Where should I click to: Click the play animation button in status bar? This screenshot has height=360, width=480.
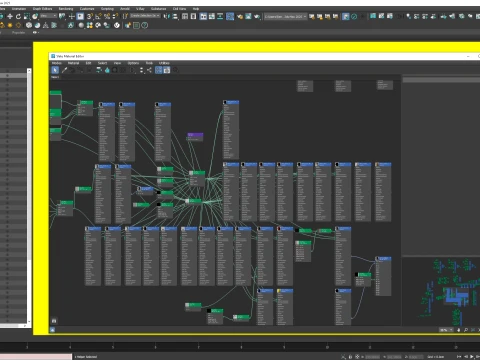(472, 357)
